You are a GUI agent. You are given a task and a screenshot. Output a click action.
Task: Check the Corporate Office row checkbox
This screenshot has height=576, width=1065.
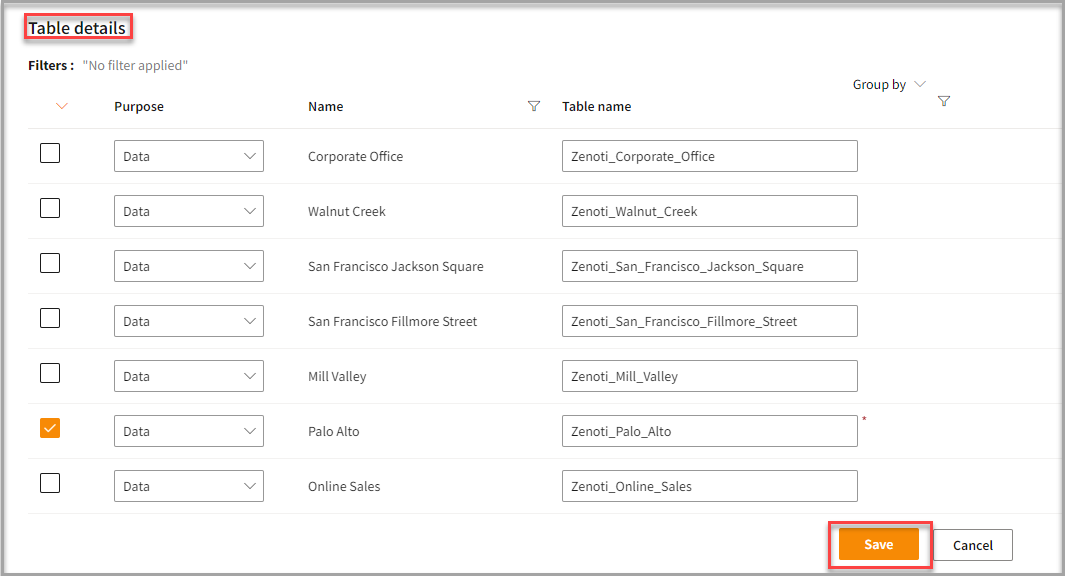pyautogui.click(x=50, y=154)
